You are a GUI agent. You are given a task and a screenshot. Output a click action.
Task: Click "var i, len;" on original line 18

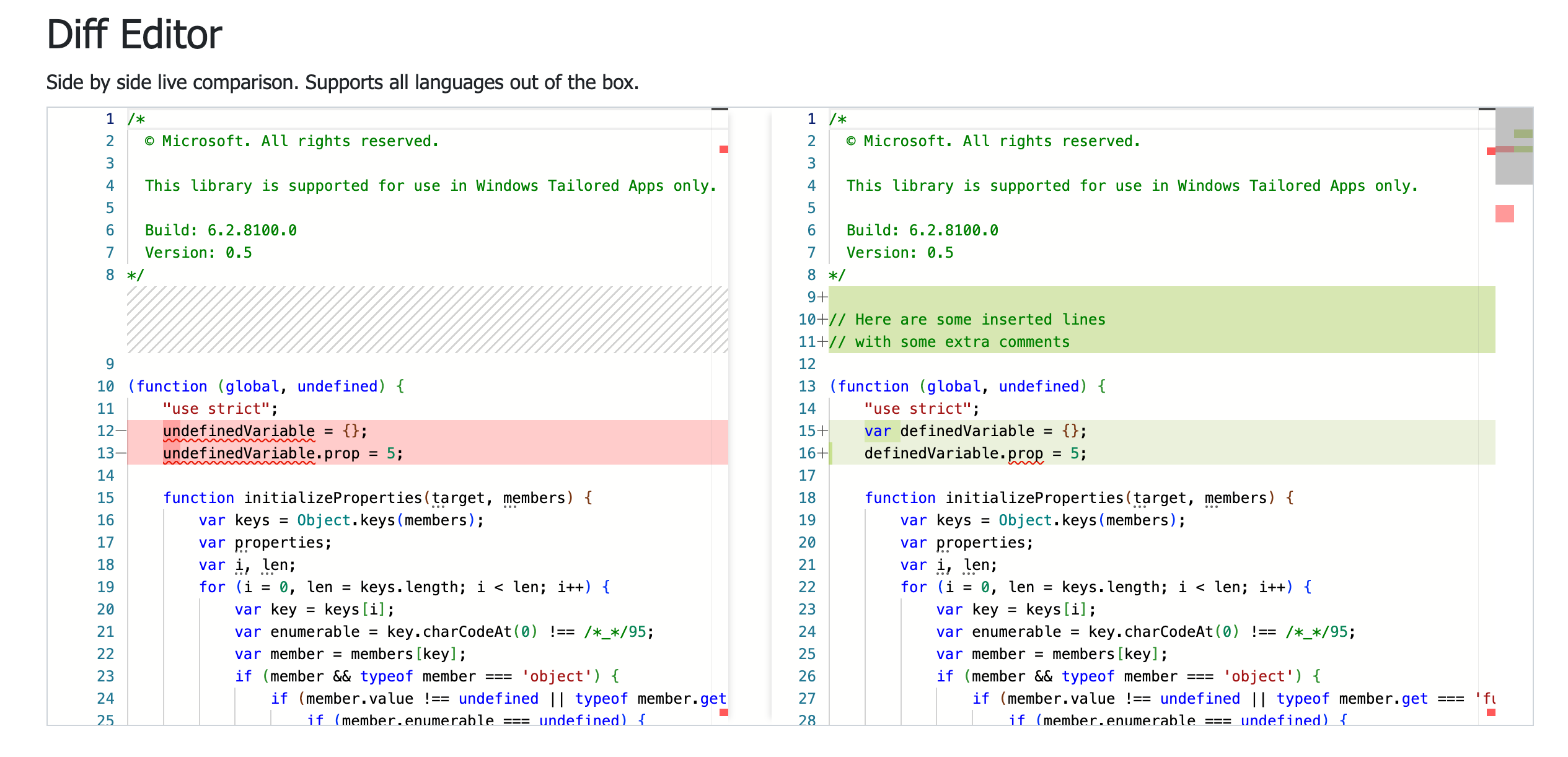(247, 564)
